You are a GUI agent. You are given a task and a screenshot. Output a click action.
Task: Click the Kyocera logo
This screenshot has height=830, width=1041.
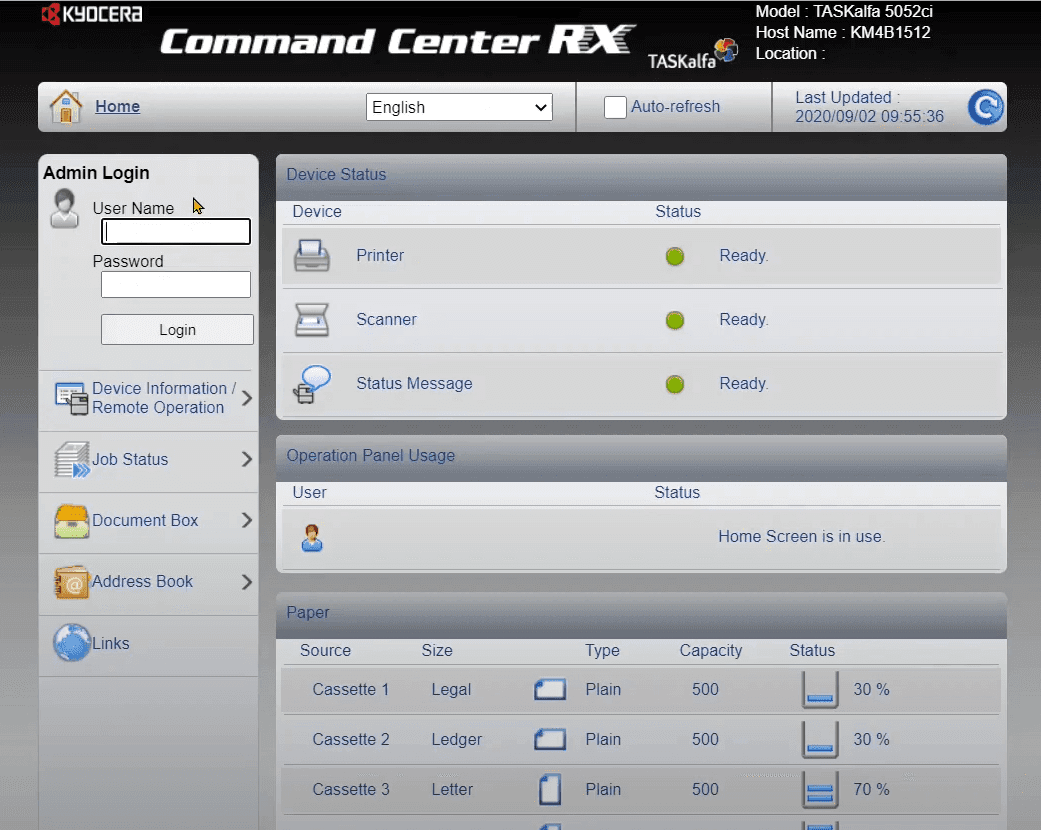pyautogui.click(x=92, y=13)
